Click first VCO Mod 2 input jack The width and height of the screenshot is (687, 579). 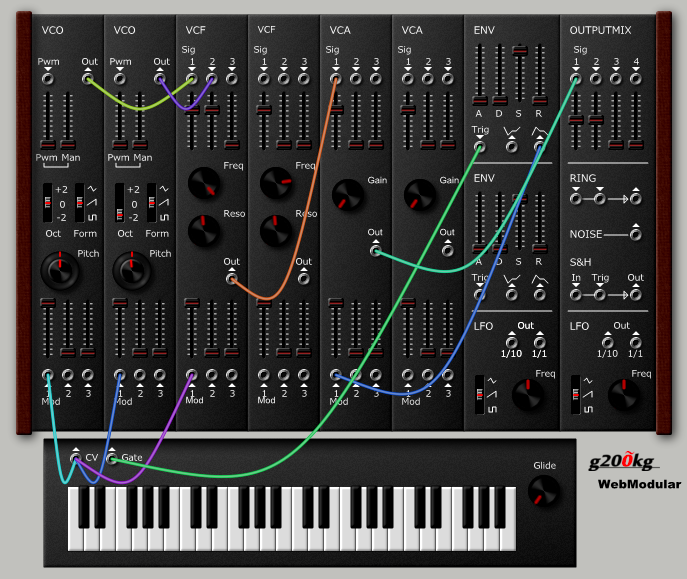tap(67, 375)
